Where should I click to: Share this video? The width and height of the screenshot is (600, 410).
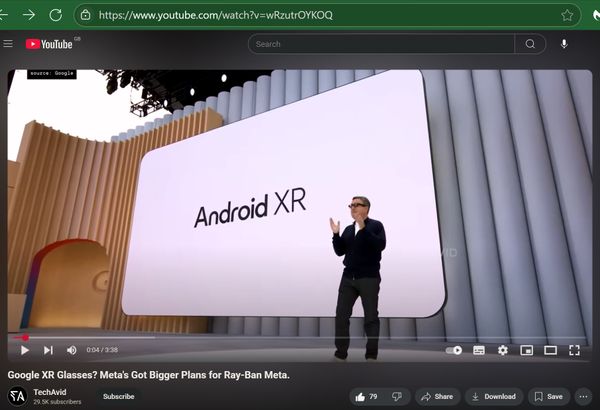[x=437, y=397]
